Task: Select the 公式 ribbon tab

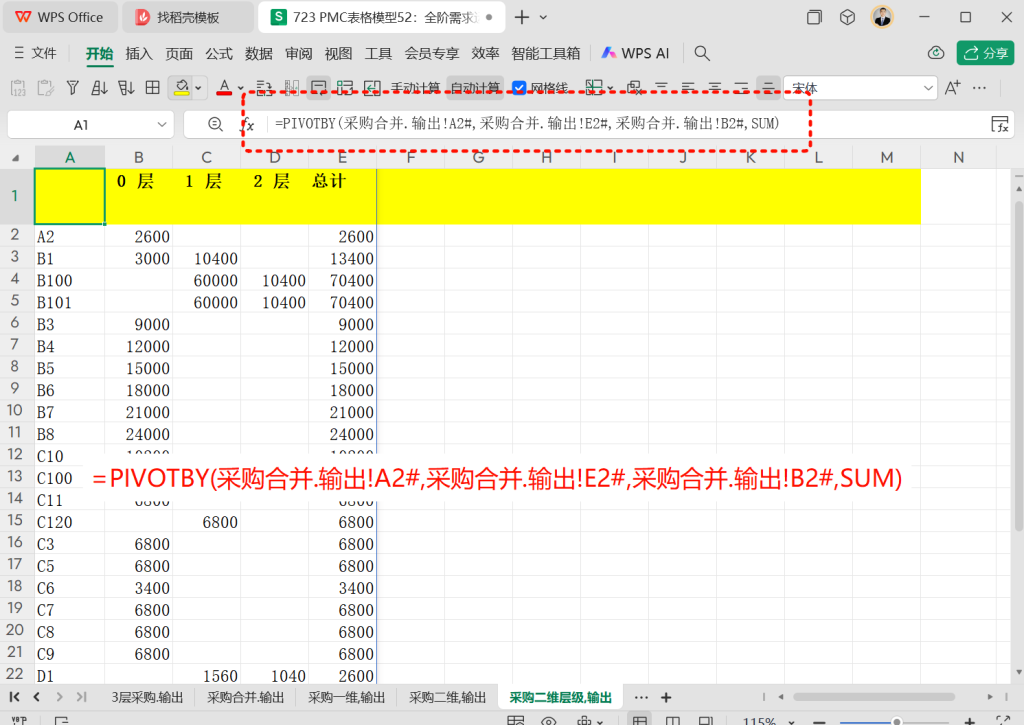Action: pyautogui.click(x=219, y=54)
